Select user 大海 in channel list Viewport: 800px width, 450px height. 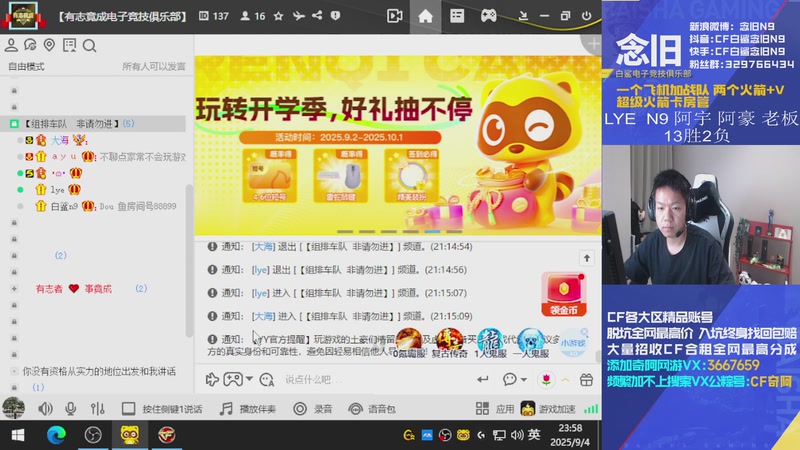point(60,140)
